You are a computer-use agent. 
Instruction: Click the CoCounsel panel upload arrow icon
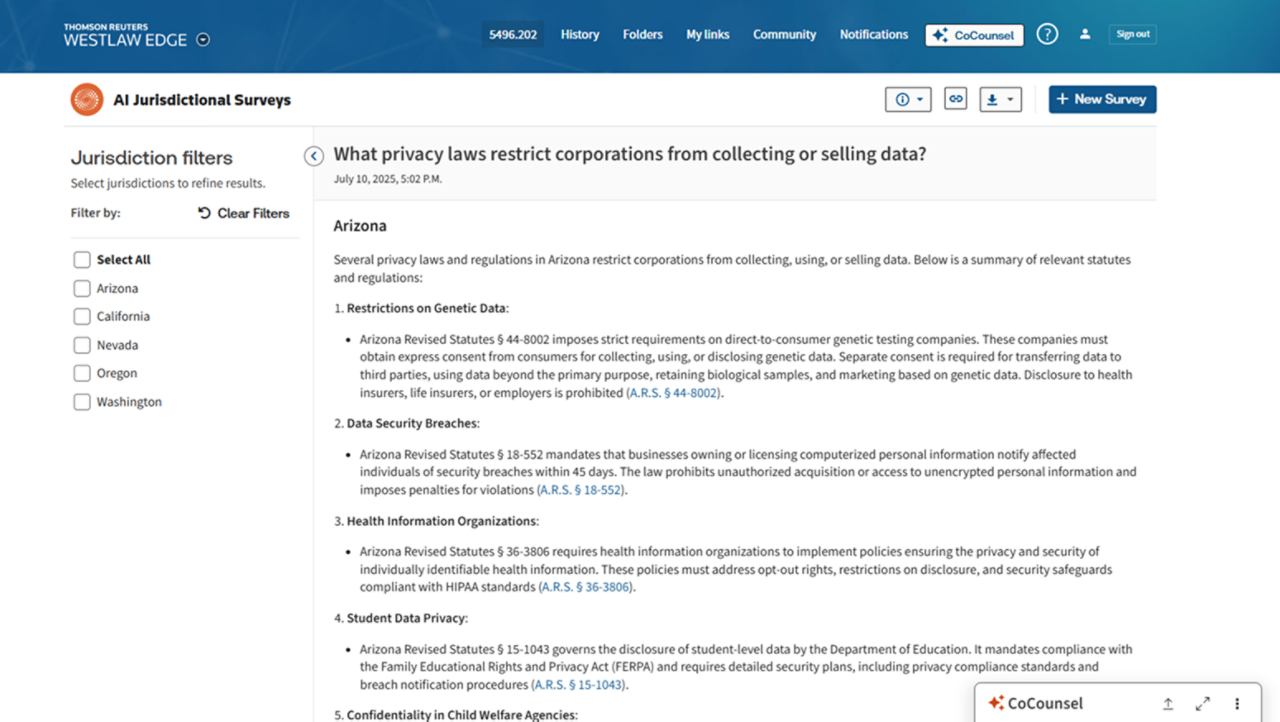pyautogui.click(x=1168, y=704)
